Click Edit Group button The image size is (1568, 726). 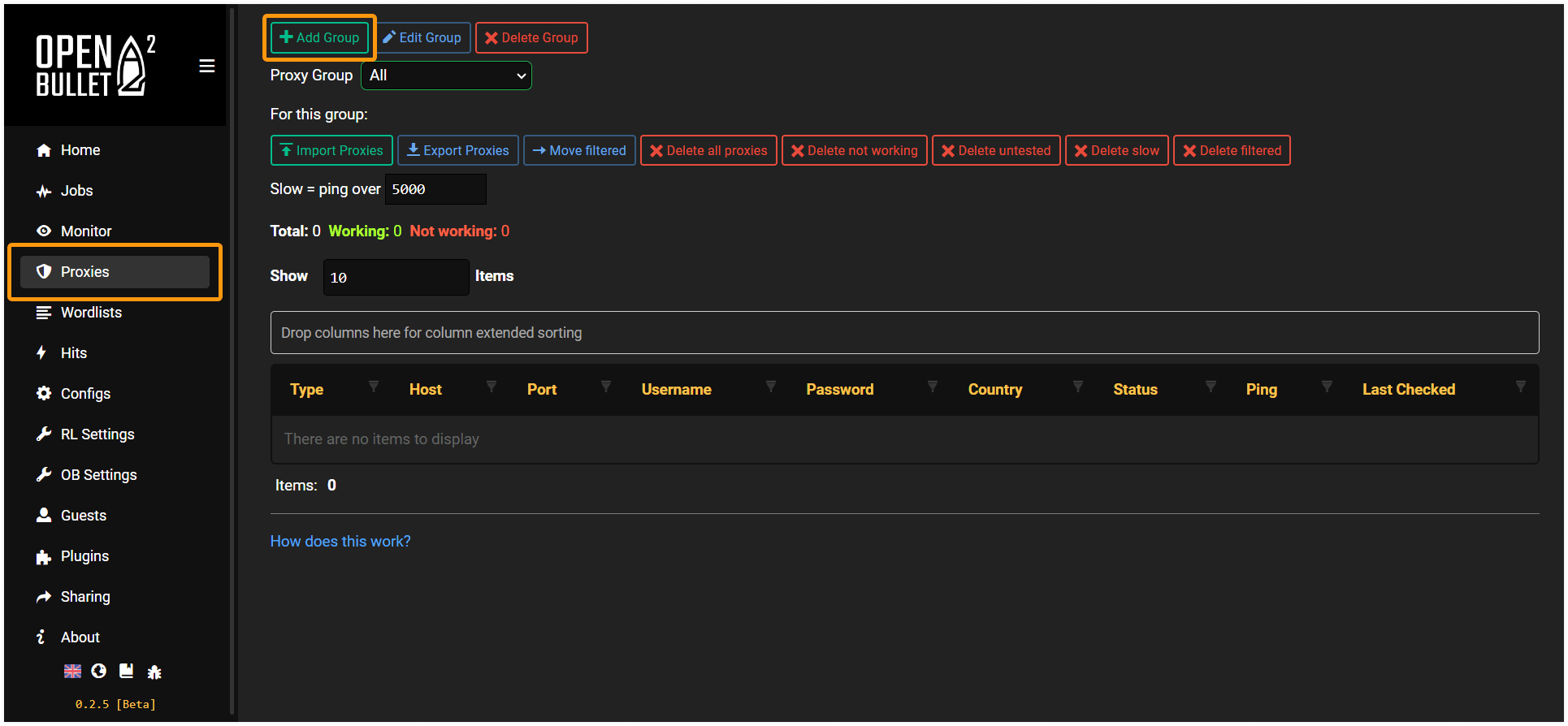click(x=422, y=37)
